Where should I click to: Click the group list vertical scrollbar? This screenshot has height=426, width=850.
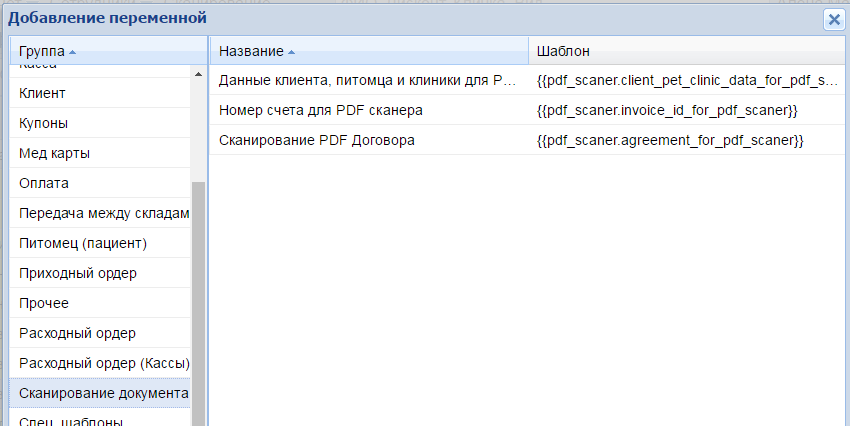198,300
